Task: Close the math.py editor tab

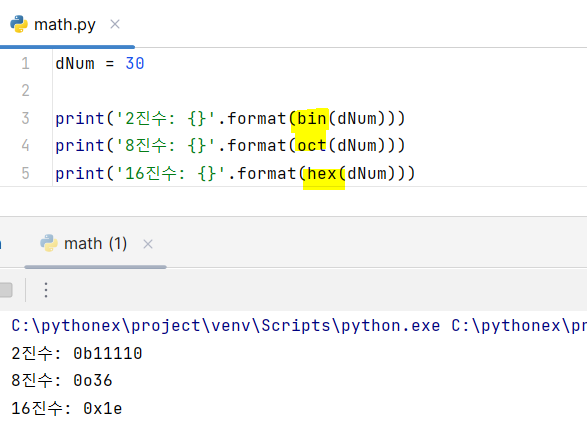Action: pyautogui.click(x=115, y=24)
